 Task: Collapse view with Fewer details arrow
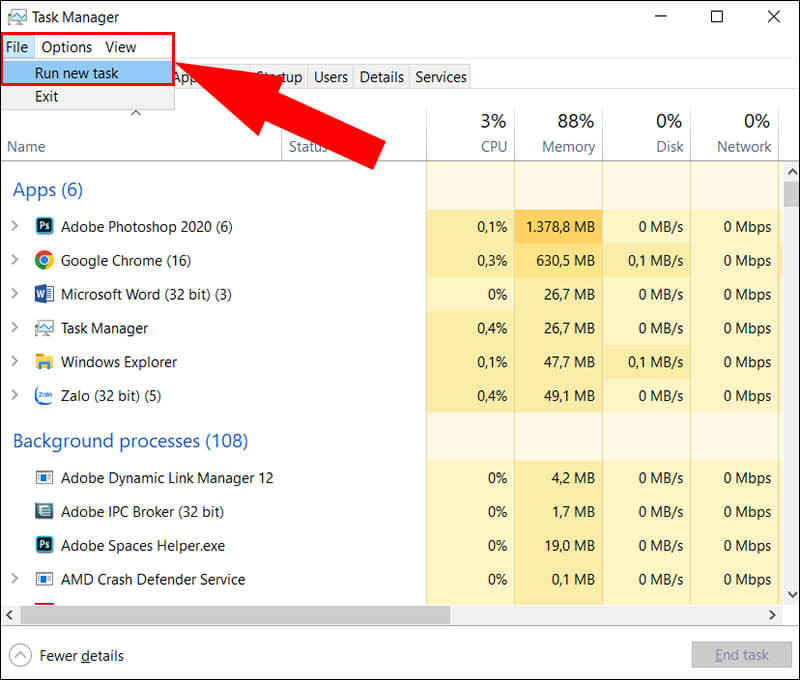20,656
